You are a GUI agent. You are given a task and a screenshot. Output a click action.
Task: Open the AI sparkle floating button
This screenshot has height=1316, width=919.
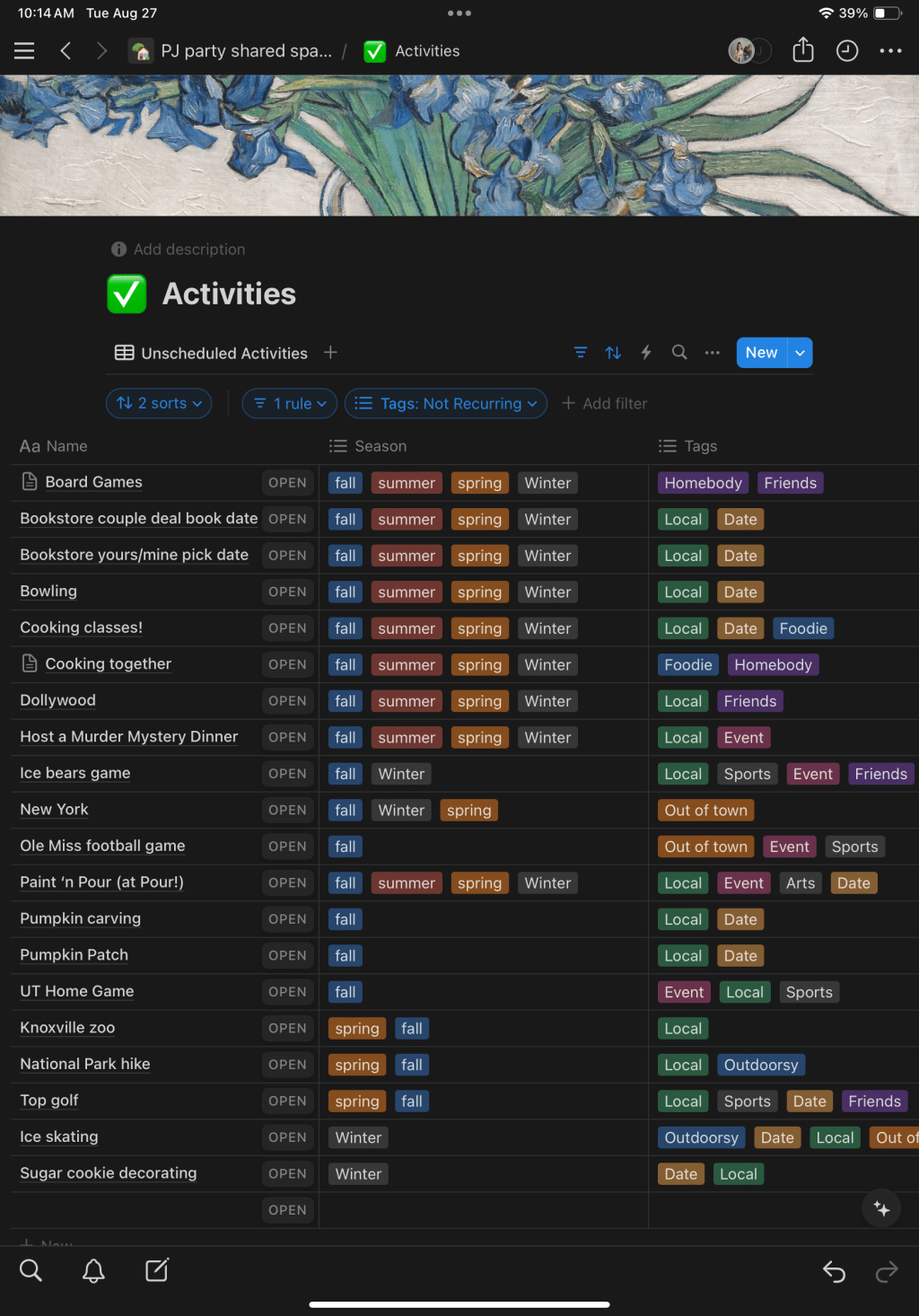coord(881,1208)
